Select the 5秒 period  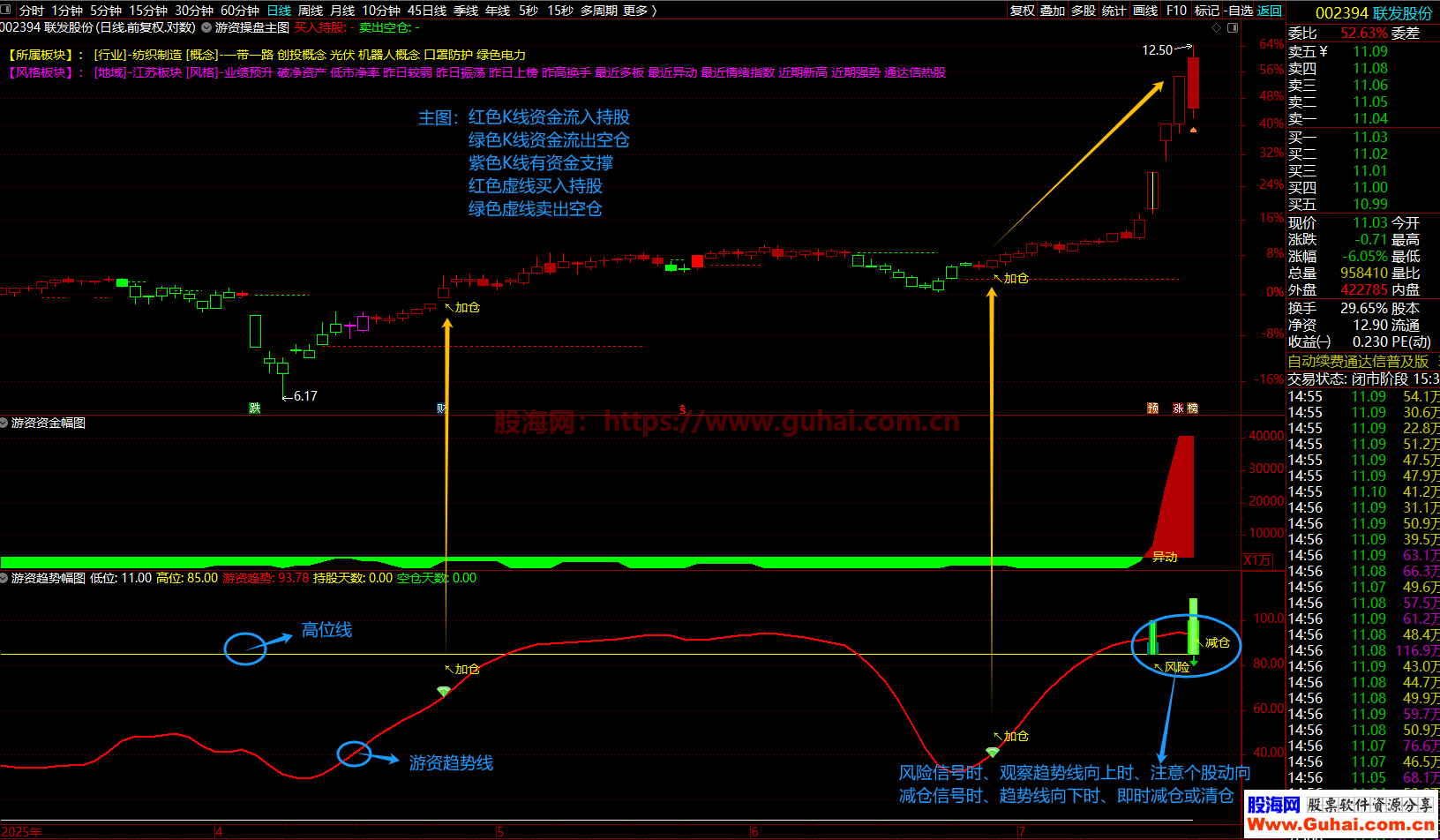[529, 11]
